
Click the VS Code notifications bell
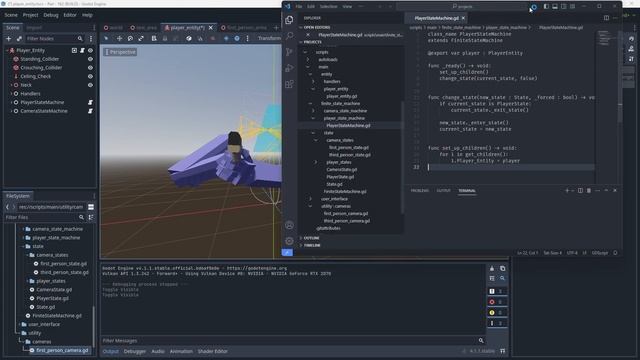coord(615,253)
